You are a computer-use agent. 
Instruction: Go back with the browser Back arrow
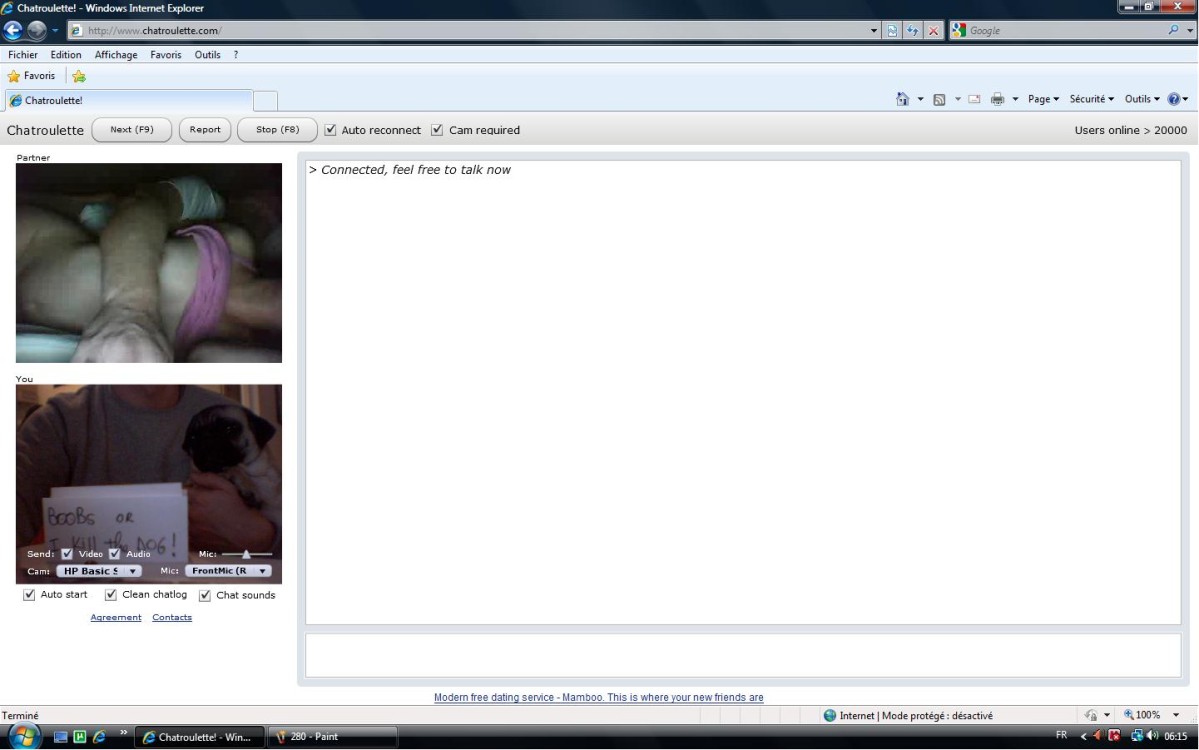point(13,31)
